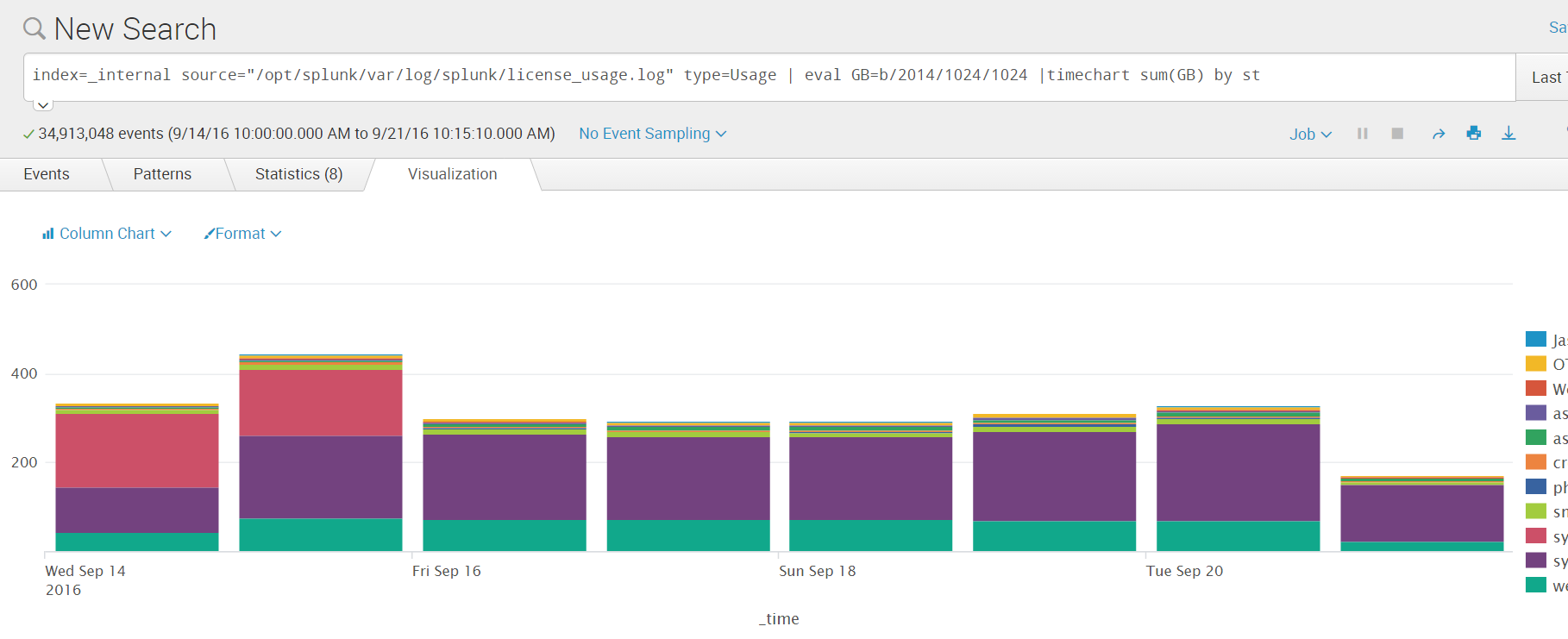Screen dimensions: 1568x639
Task: Open the Job dropdown menu
Action: (x=1310, y=134)
